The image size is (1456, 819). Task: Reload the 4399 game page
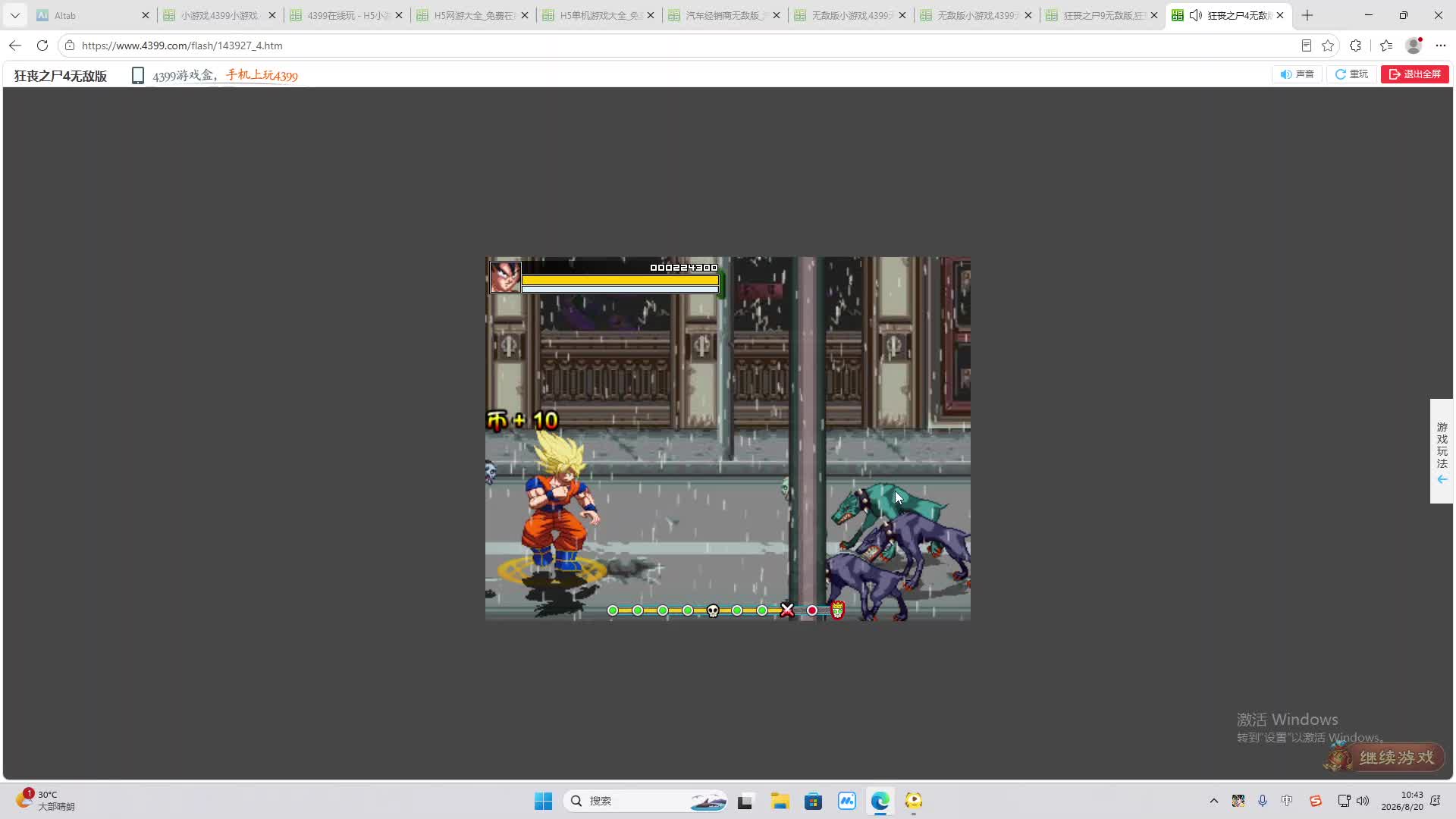tap(42, 45)
